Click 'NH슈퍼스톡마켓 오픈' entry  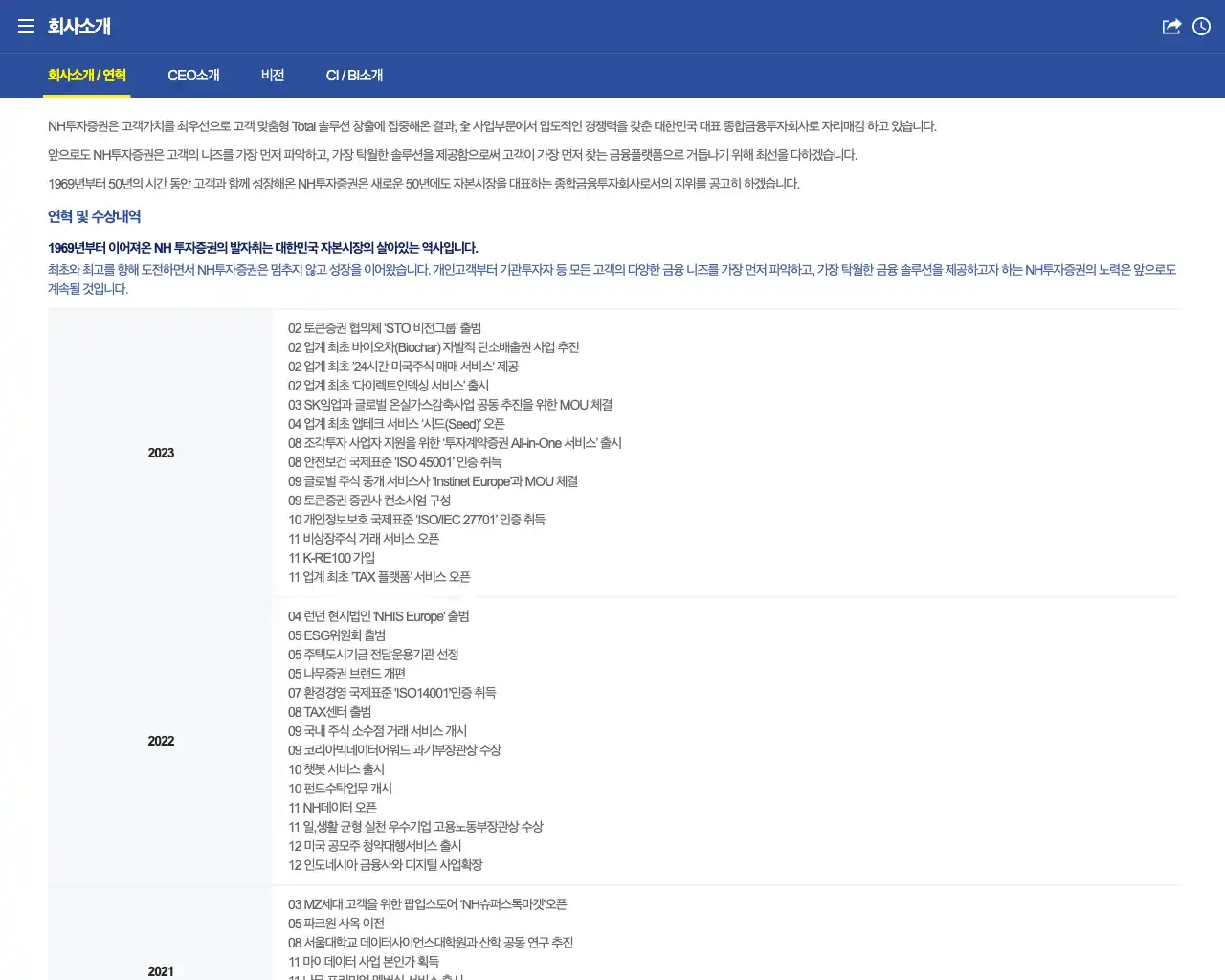(x=428, y=904)
